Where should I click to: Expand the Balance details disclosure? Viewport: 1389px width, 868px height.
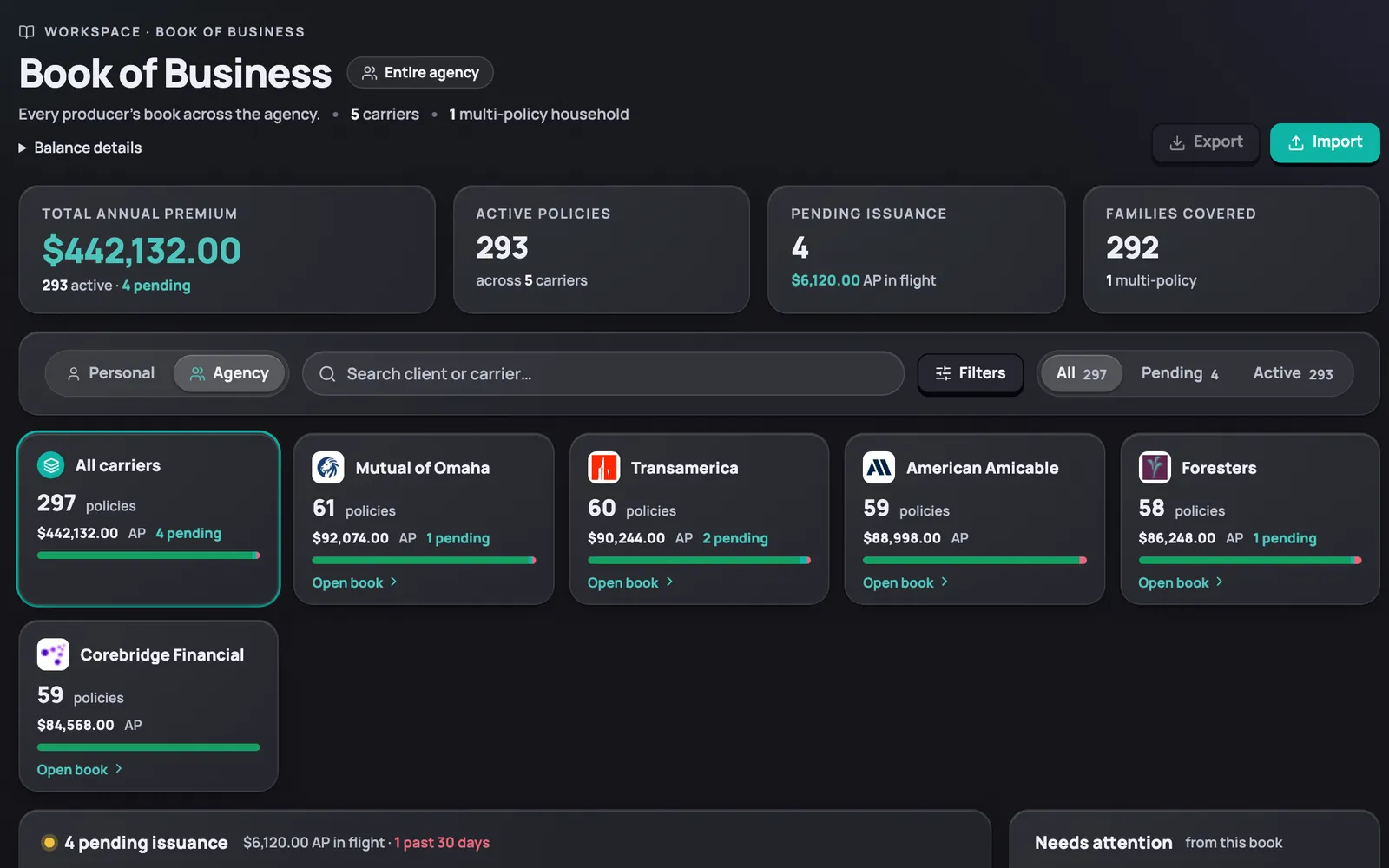(80, 148)
